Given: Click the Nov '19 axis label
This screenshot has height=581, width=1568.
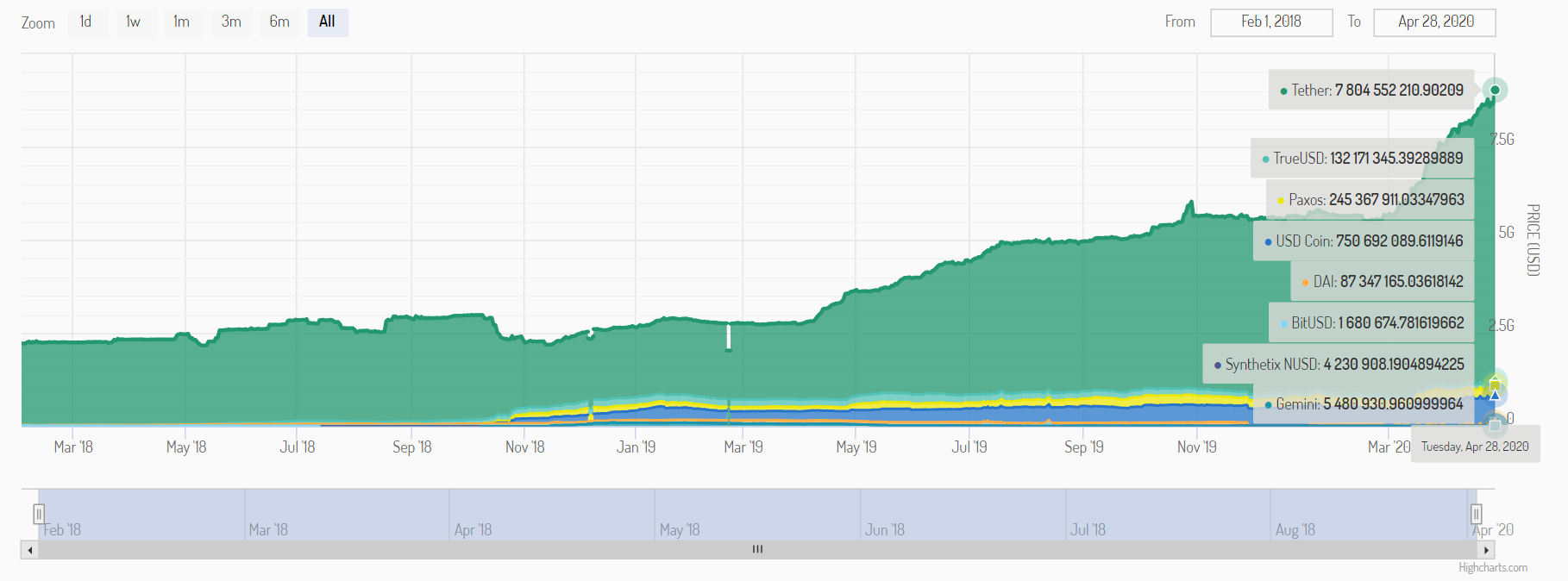Looking at the screenshot, I should pos(1197,447).
